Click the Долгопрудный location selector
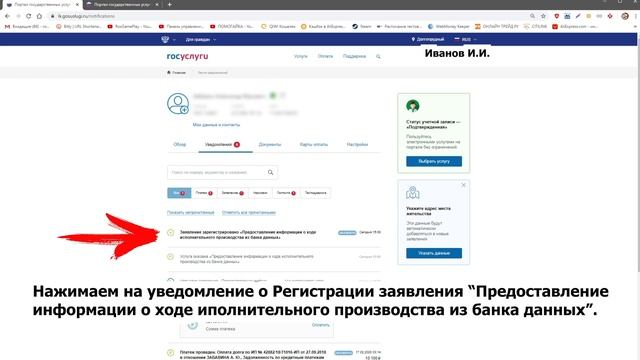 click(x=427, y=39)
